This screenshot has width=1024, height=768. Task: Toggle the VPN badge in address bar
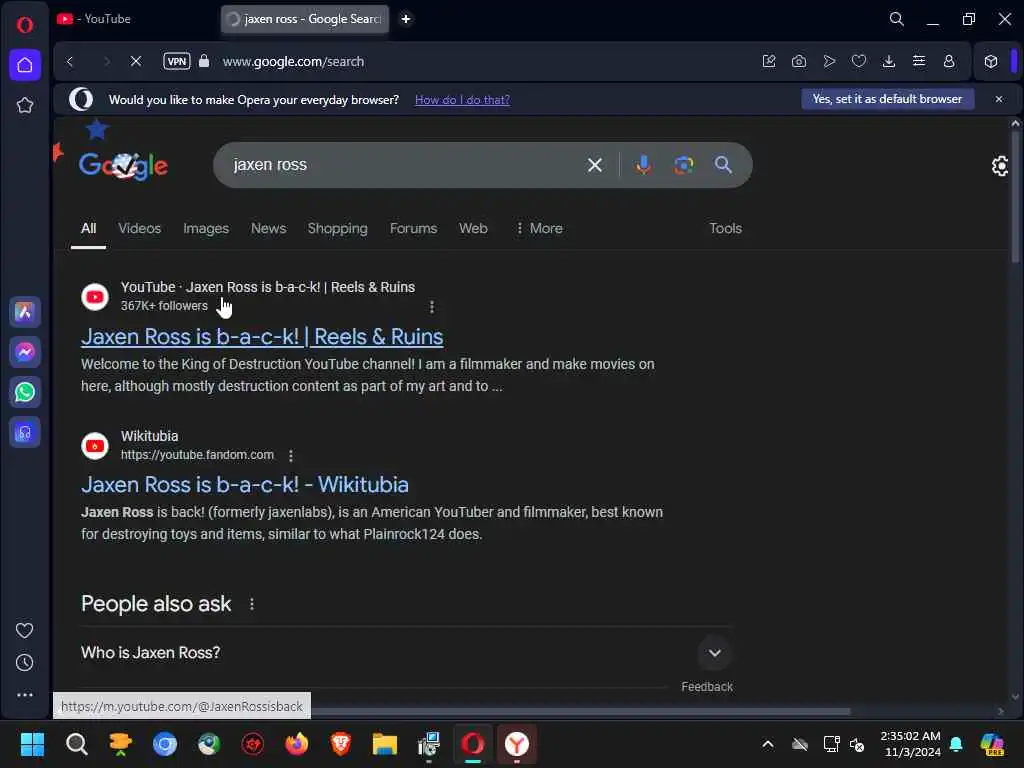click(x=176, y=61)
